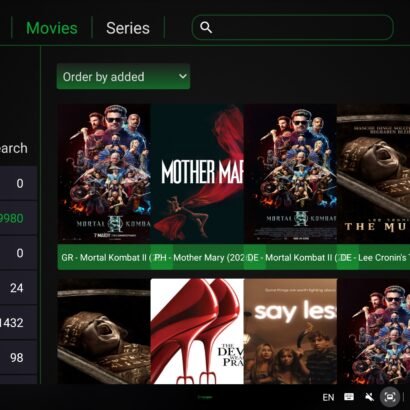
Task: Click the muted notifications tray icon
Action: coord(369,397)
